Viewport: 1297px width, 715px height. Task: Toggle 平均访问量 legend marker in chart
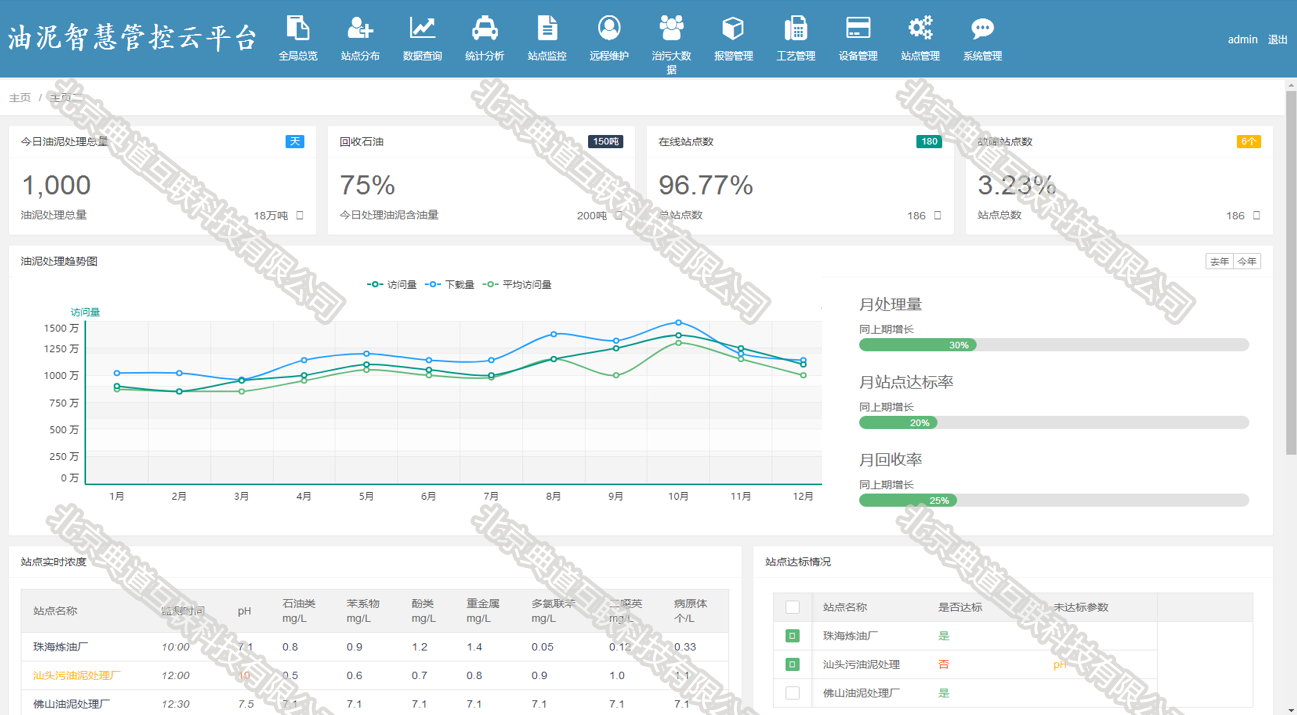(490, 285)
